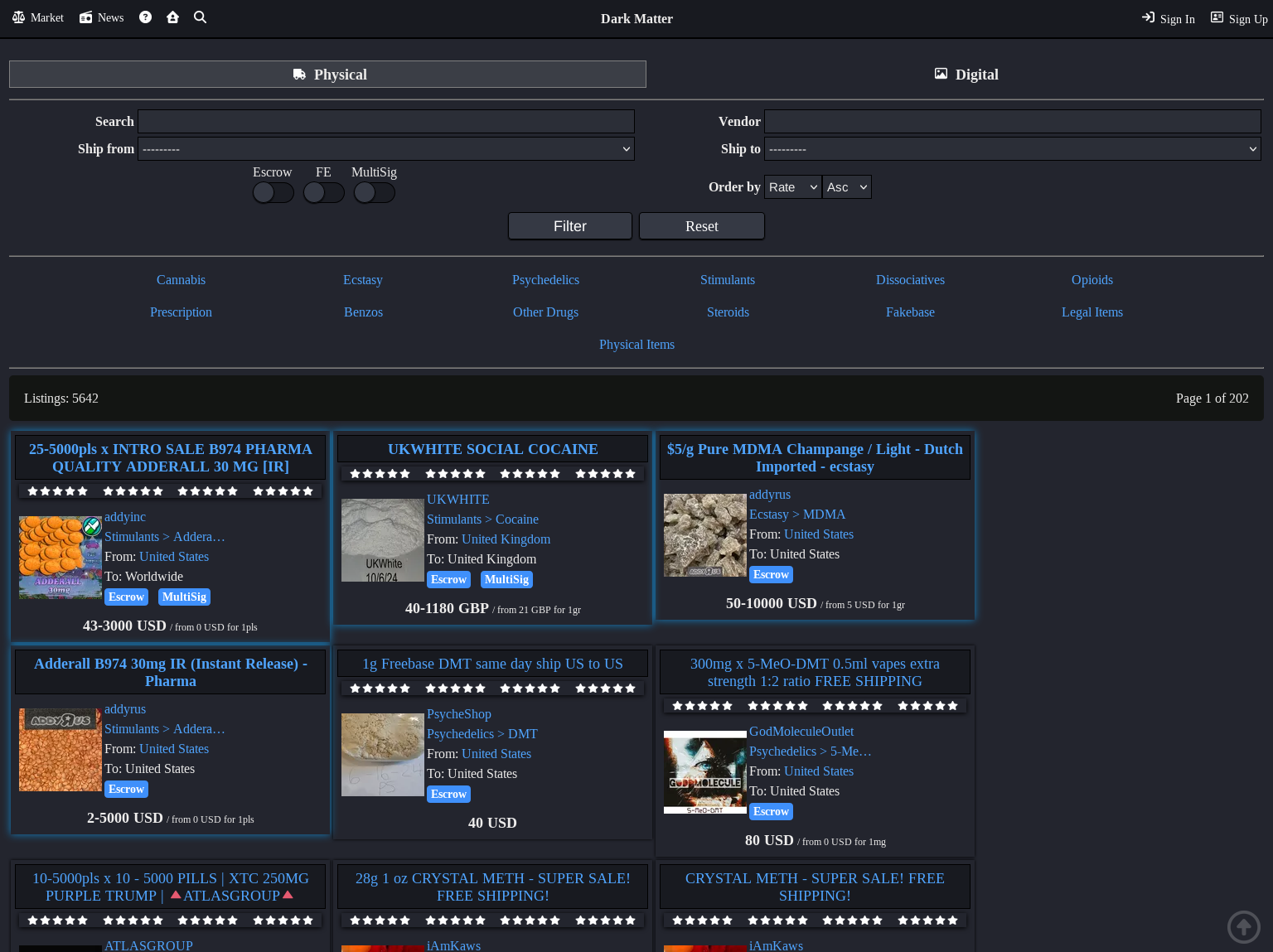
Task: Open the help question mark icon
Action: (145, 17)
